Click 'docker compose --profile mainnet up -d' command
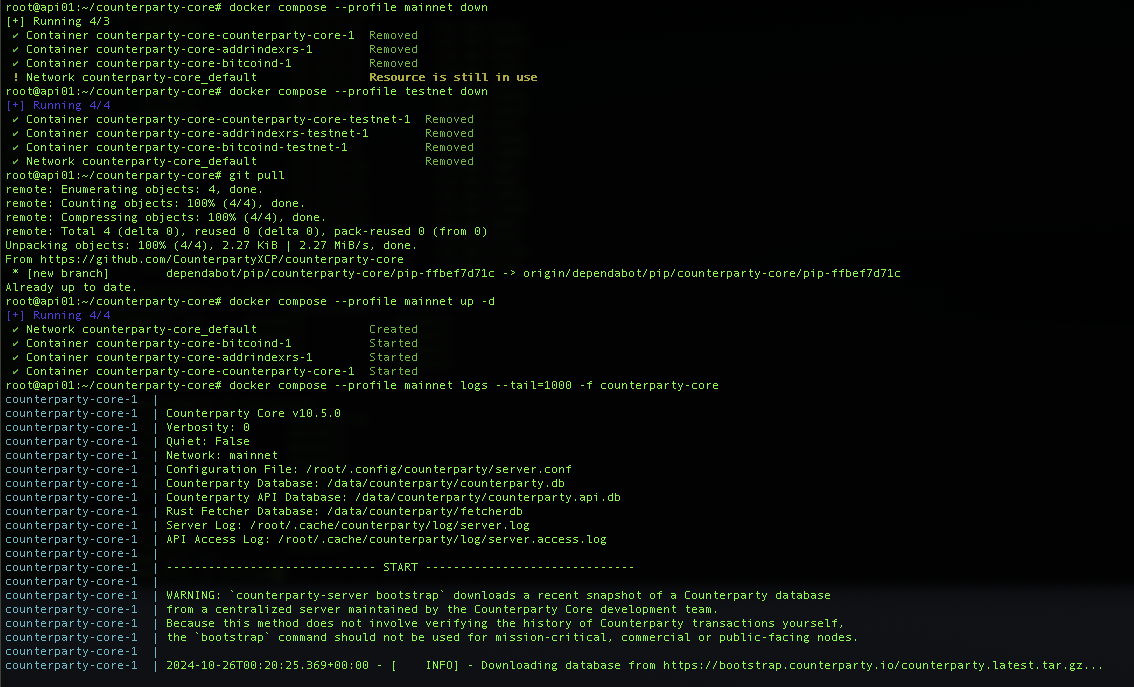Image resolution: width=1134 pixels, height=687 pixels. (362, 301)
